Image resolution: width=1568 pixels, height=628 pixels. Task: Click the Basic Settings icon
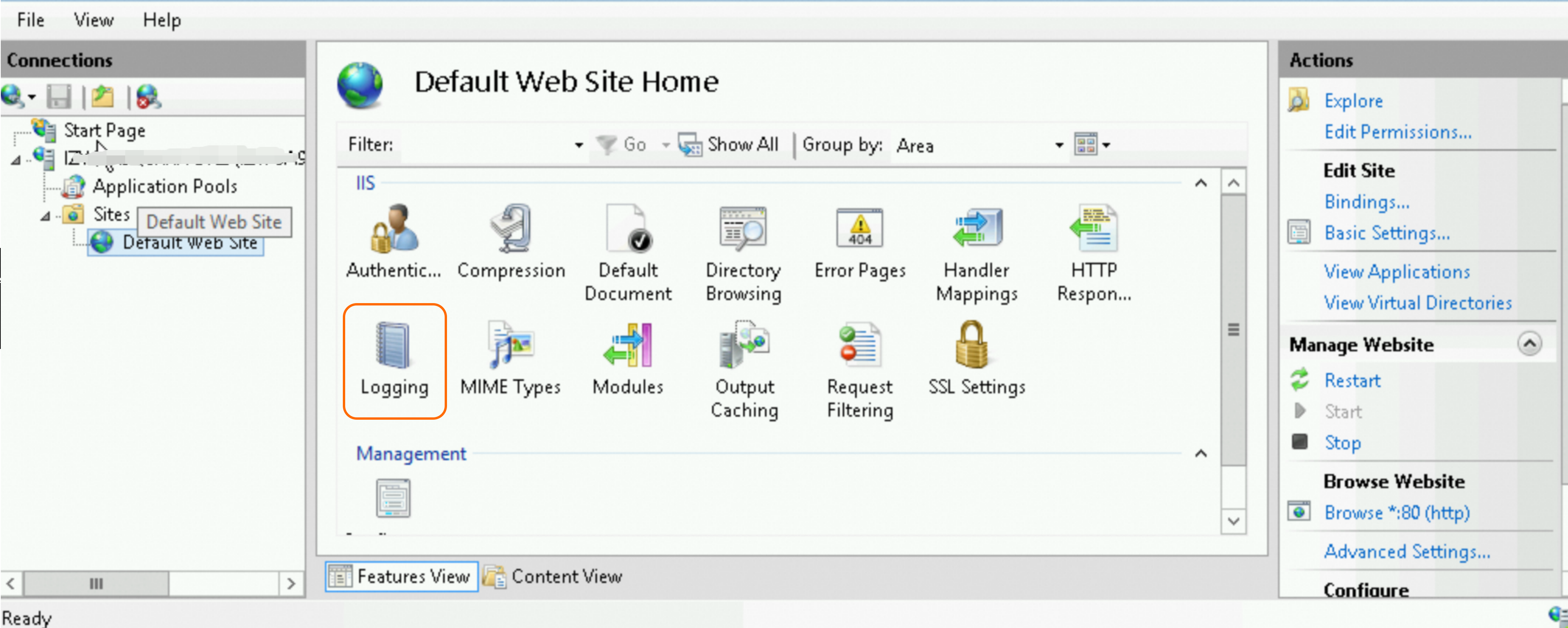(x=1299, y=232)
